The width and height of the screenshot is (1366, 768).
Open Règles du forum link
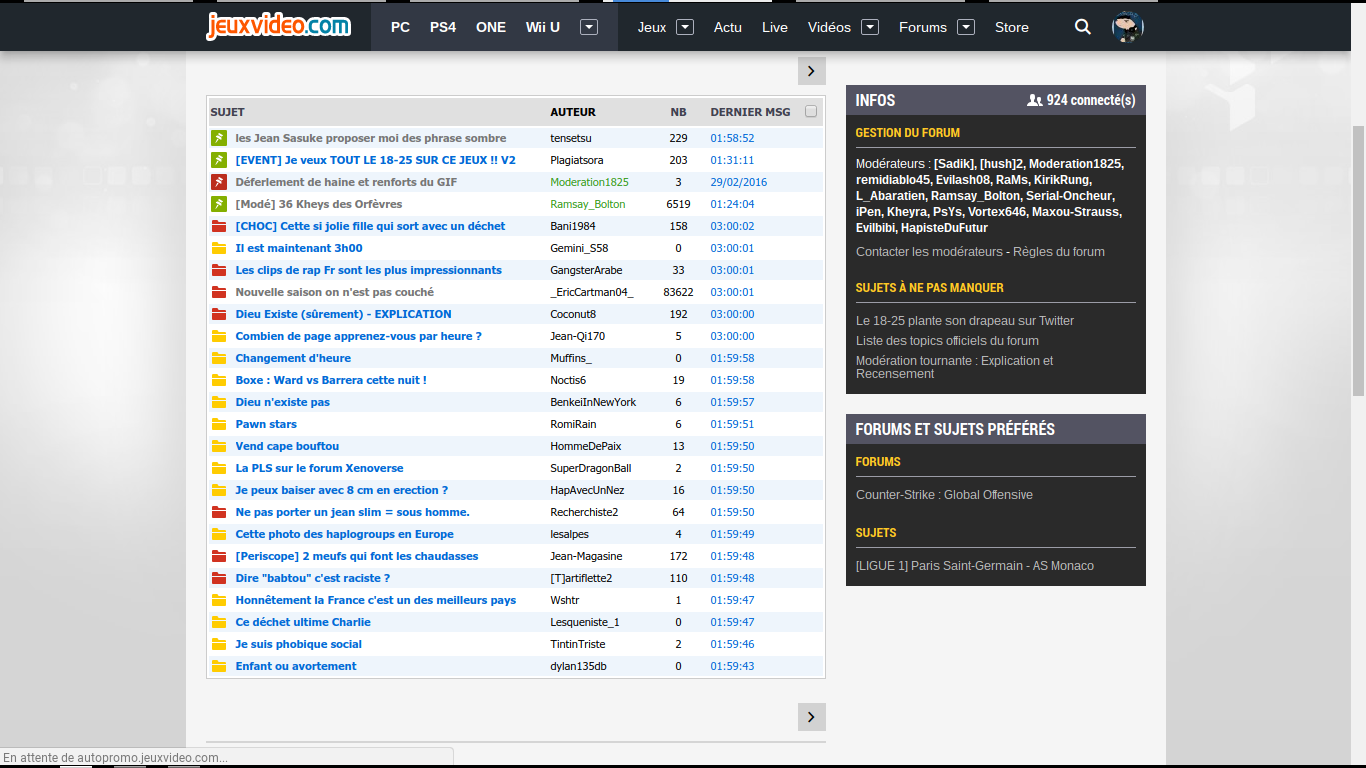[1059, 252]
